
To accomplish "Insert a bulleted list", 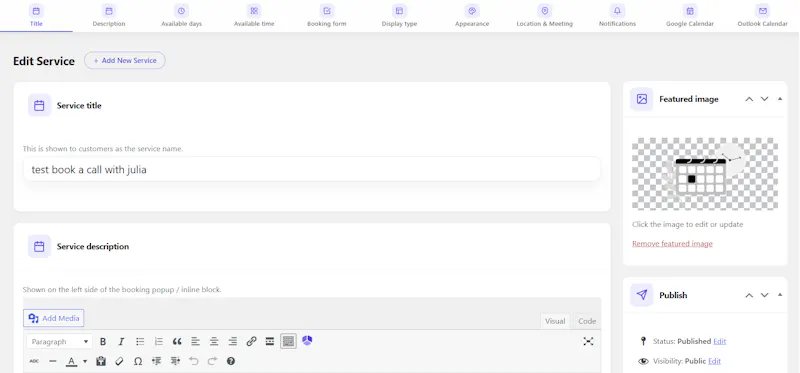I will point(140,341).
